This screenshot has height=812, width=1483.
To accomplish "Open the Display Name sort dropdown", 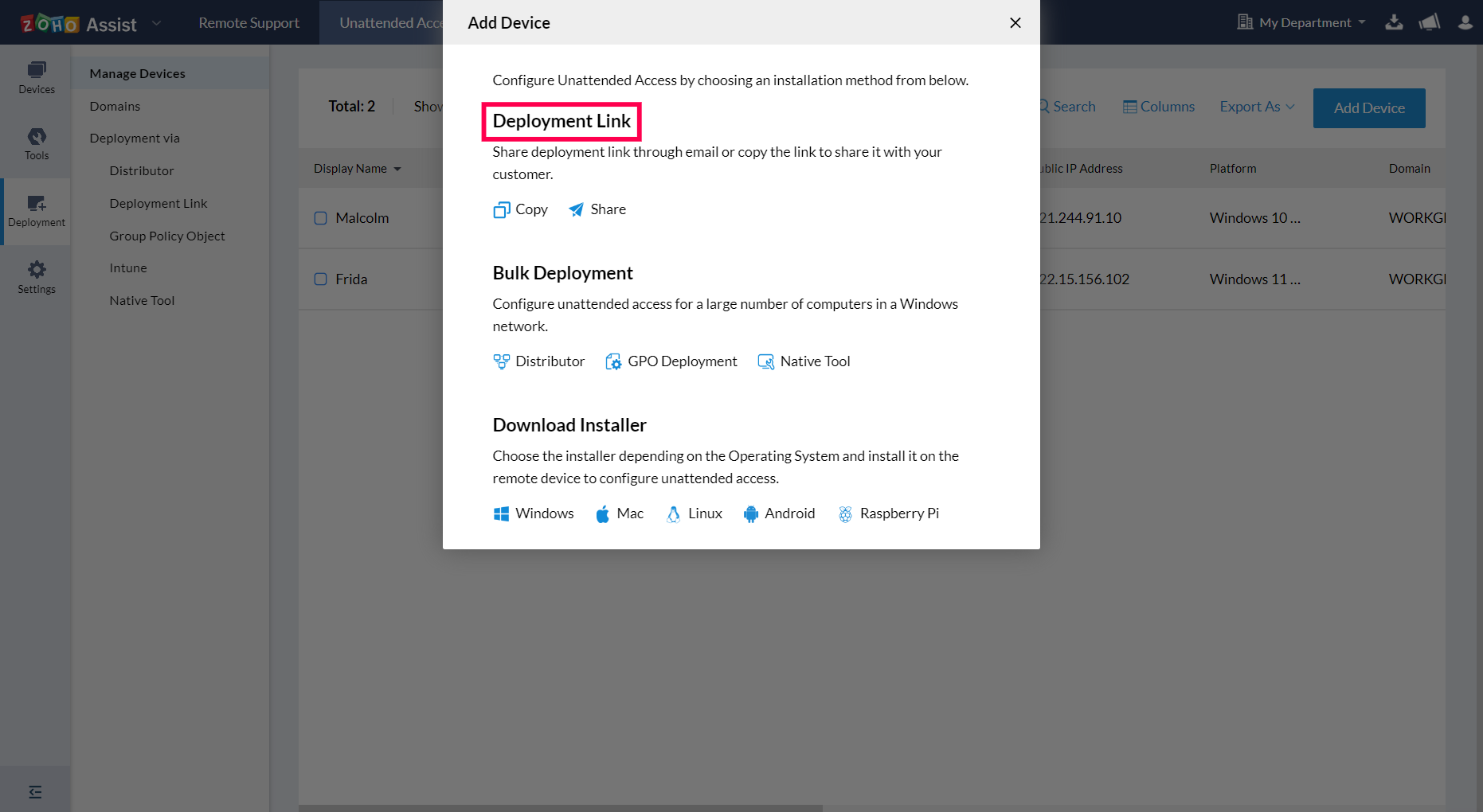I will tap(357, 168).
